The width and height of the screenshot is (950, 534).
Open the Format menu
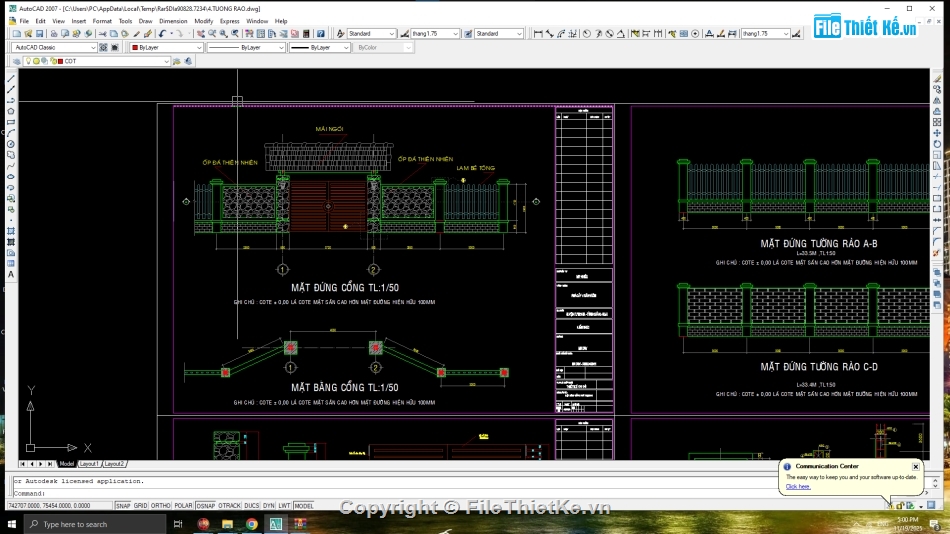(102, 21)
